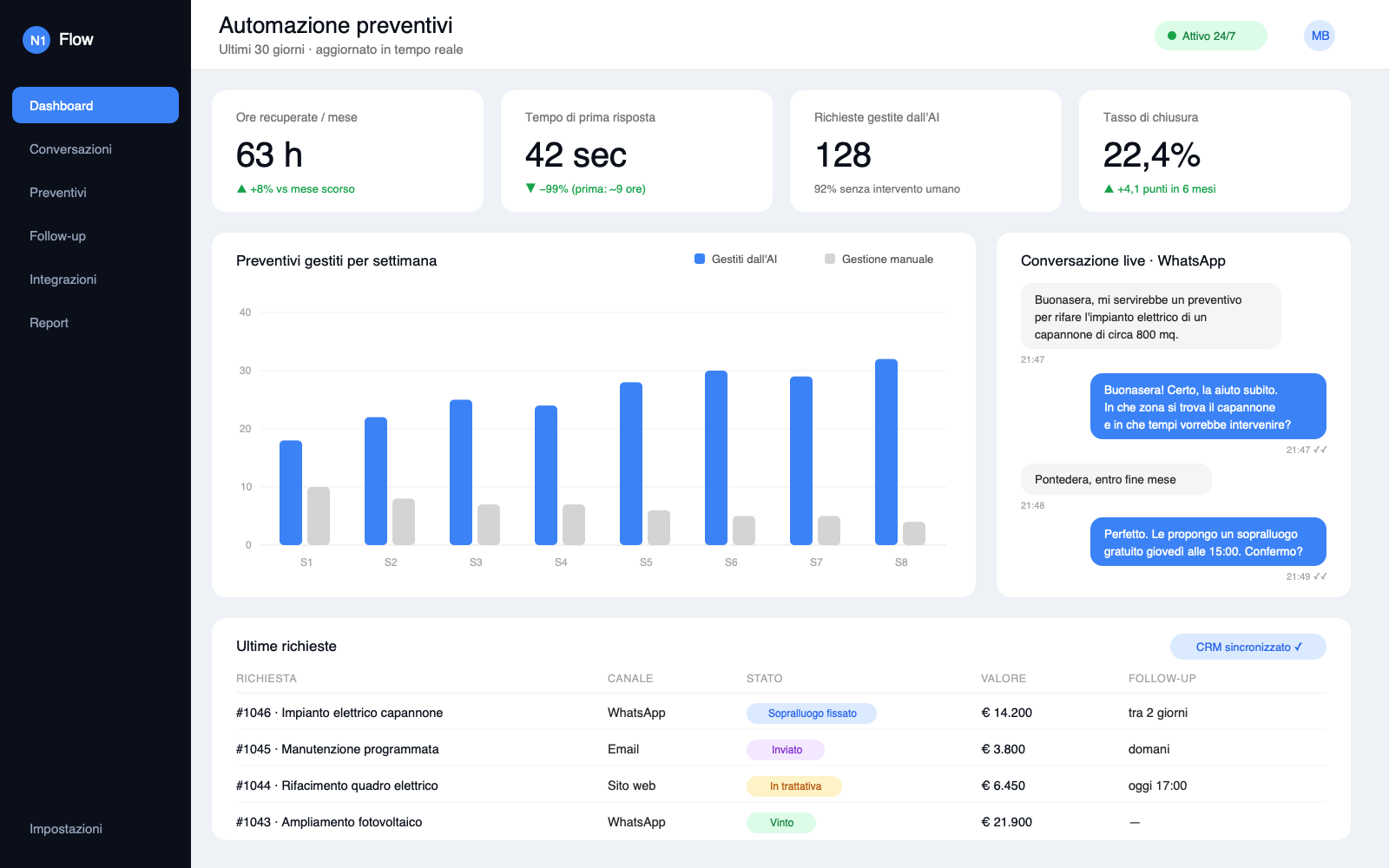Click the '+8% vs mese scorso' trend text
Viewport: 1389px width, 868px height.
click(x=295, y=189)
